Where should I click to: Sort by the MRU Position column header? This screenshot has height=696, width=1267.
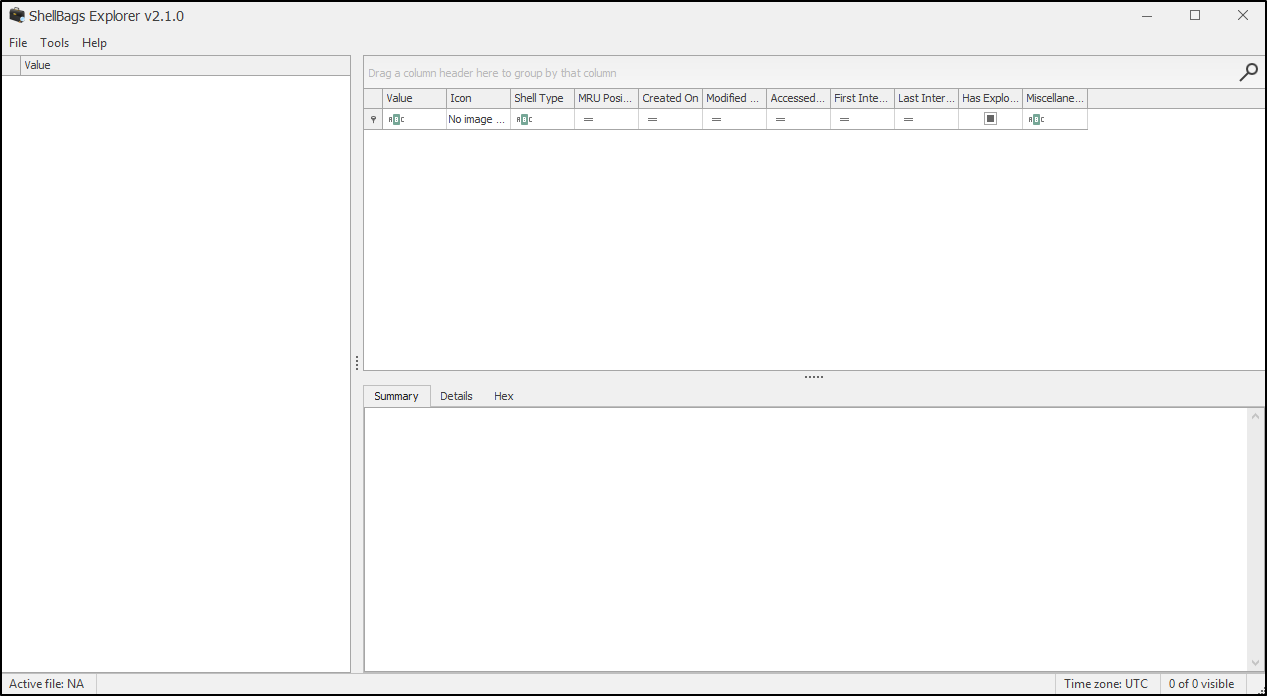606,98
